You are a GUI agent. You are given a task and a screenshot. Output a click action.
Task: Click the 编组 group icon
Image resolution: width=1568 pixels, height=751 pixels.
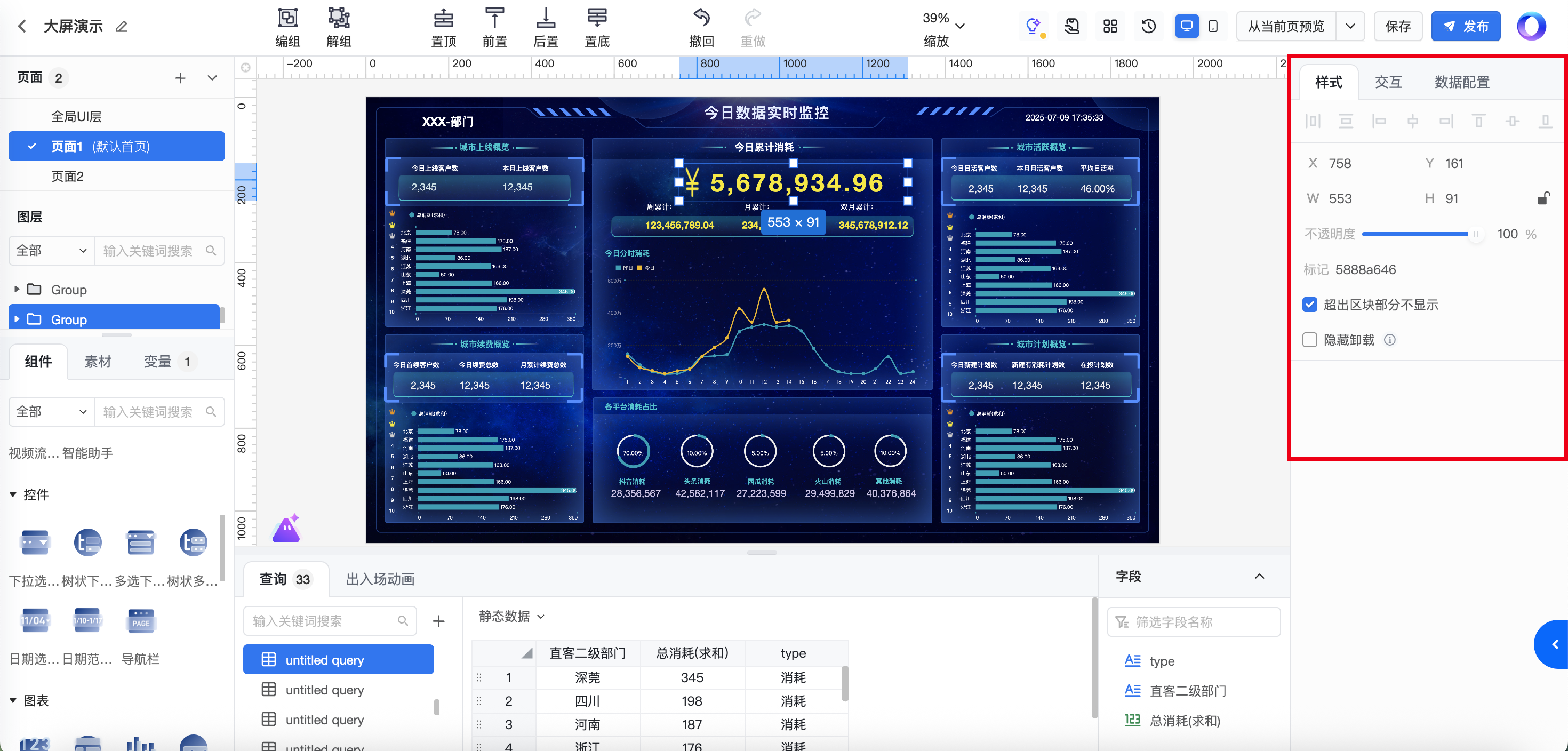pos(287,18)
